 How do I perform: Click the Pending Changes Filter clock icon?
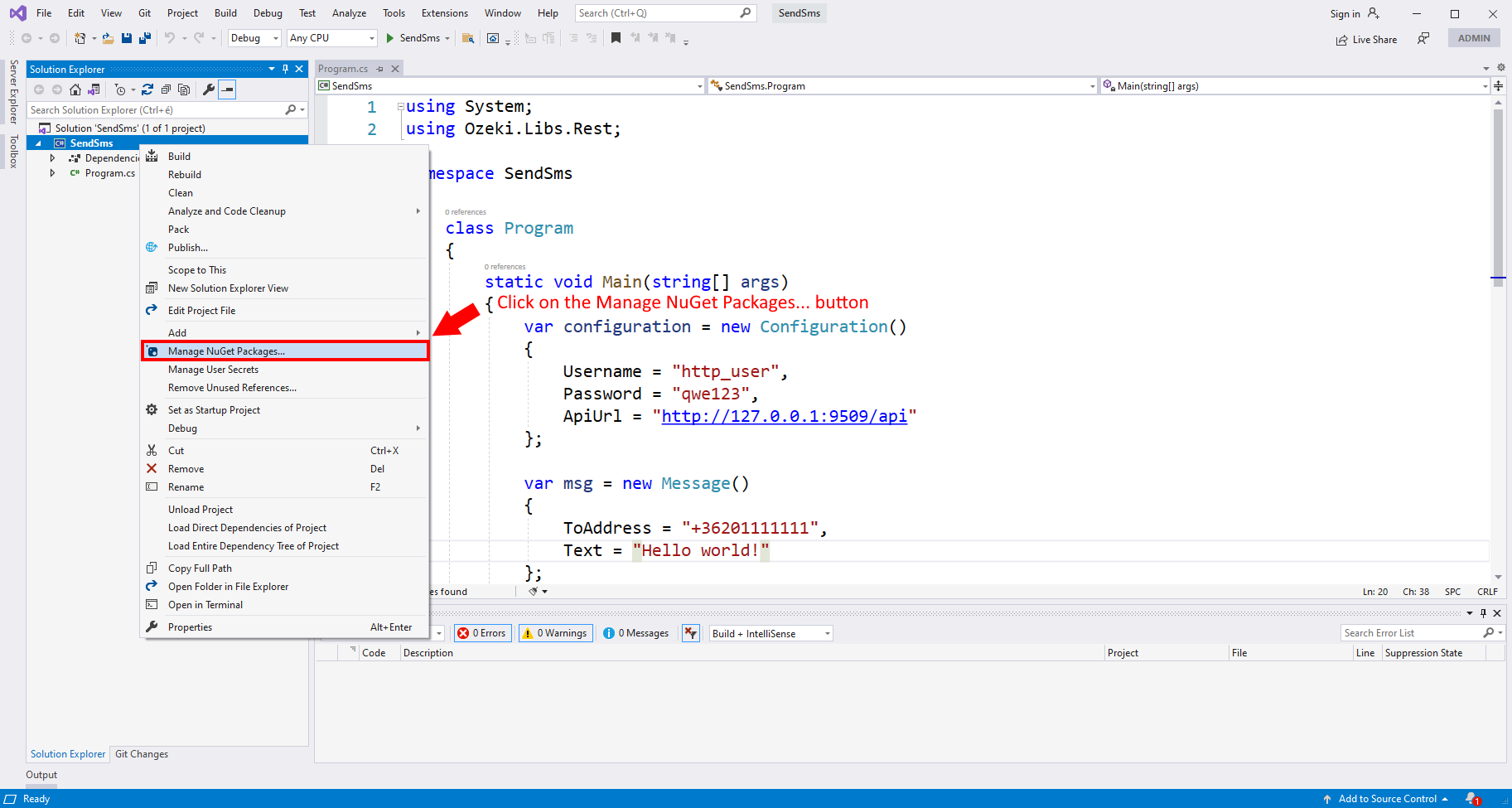tap(120, 90)
